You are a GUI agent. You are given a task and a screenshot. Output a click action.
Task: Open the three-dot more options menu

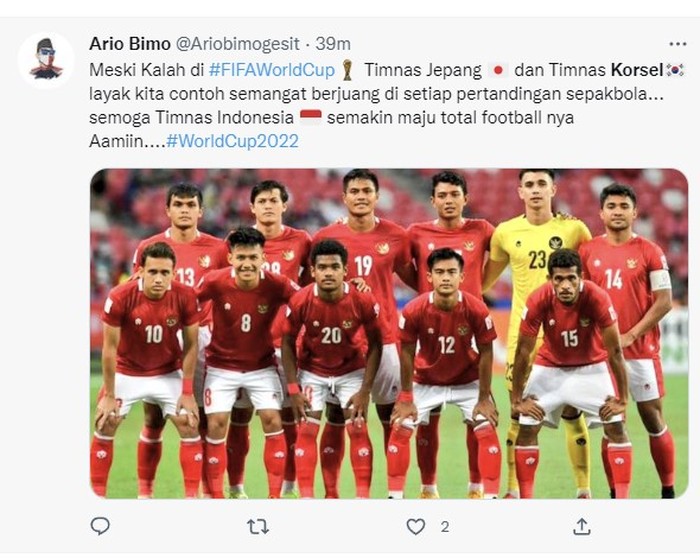click(x=678, y=44)
